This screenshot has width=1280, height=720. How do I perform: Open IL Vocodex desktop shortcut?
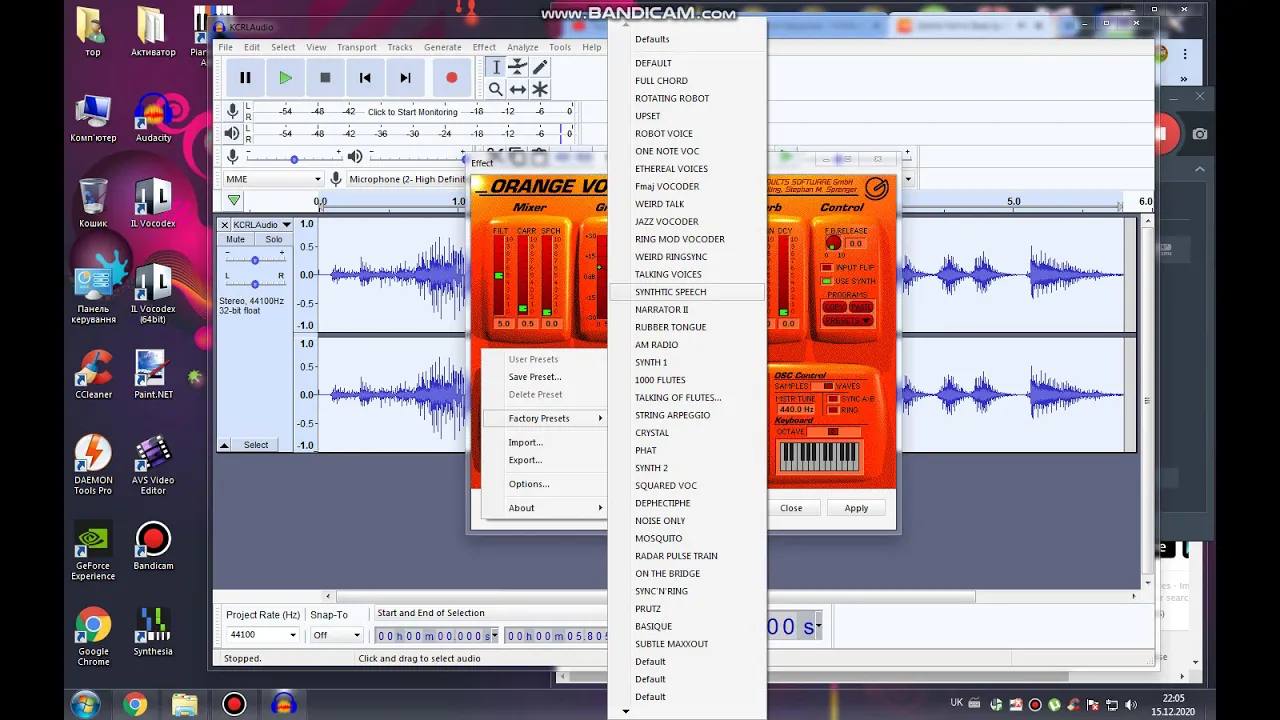pyautogui.click(x=153, y=203)
